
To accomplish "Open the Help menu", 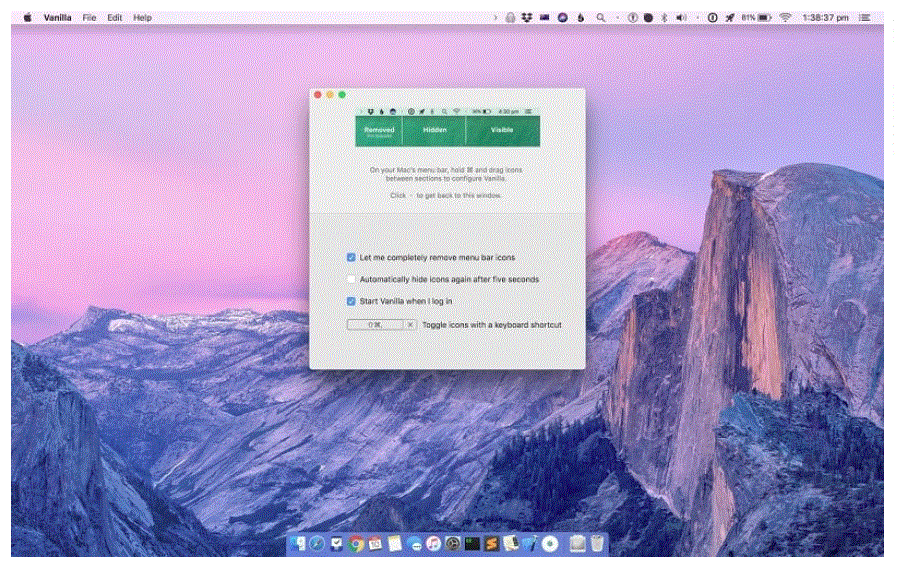I will coord(142,18).
